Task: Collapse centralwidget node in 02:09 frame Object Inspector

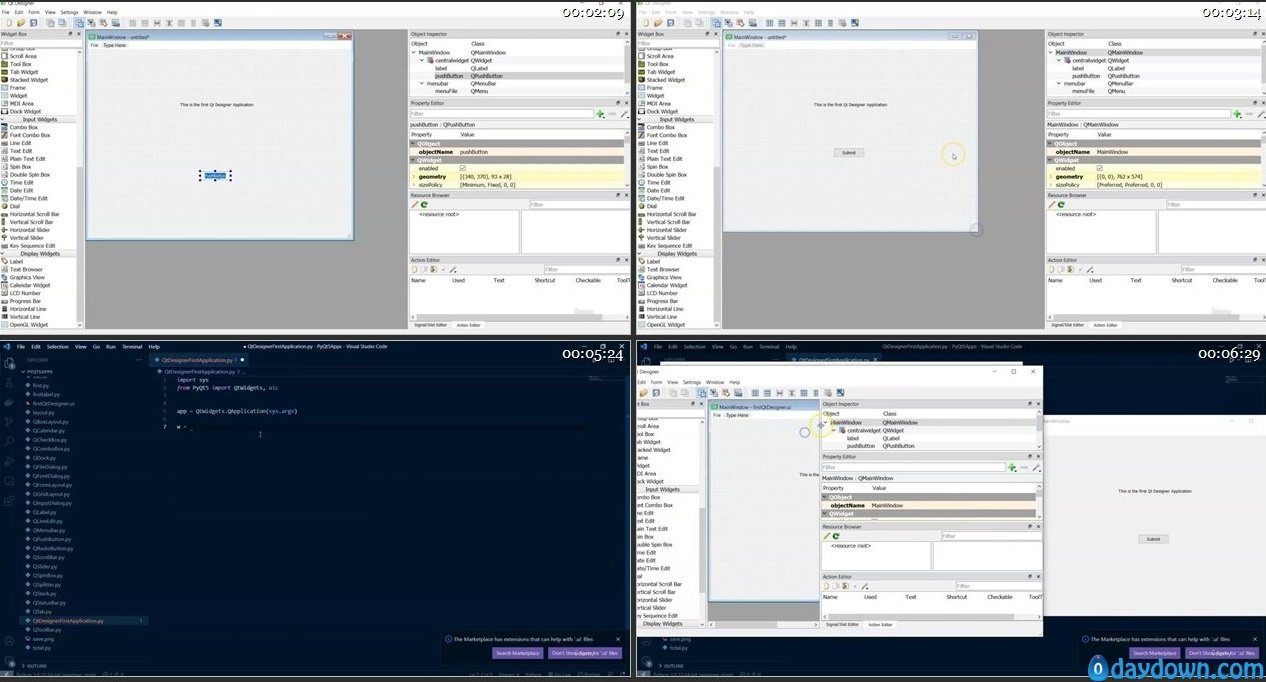Action: pos(422,60)
